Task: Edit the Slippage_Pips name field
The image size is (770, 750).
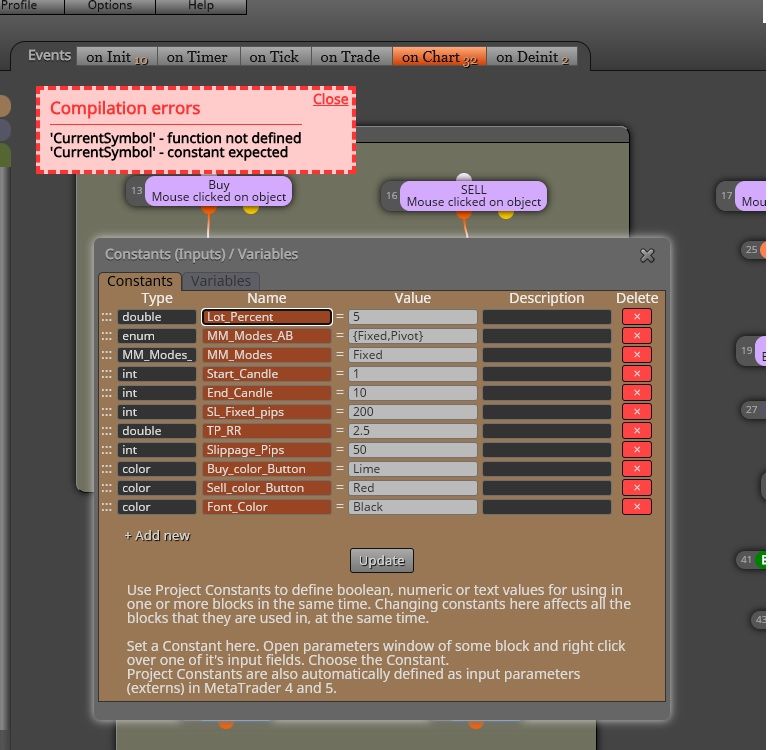Action: [267, 450]
